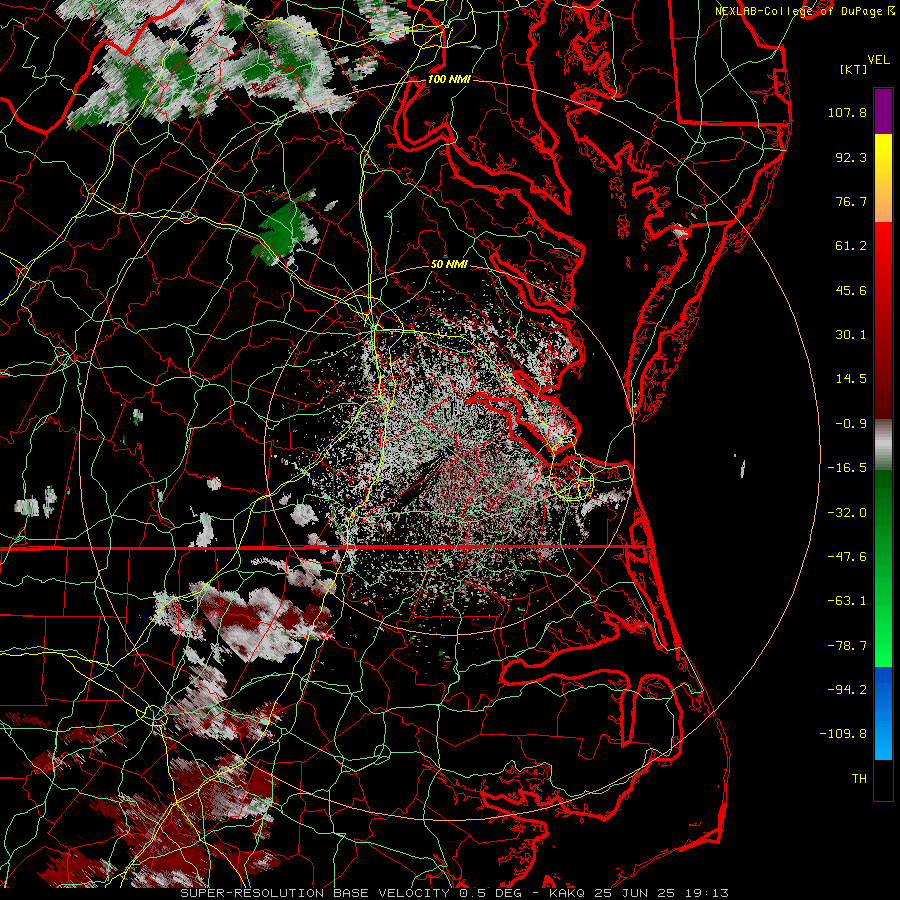This screenshot has width=900, height=900.
Task: Click the -109.8 legend value
Action: tap(843, 734)
